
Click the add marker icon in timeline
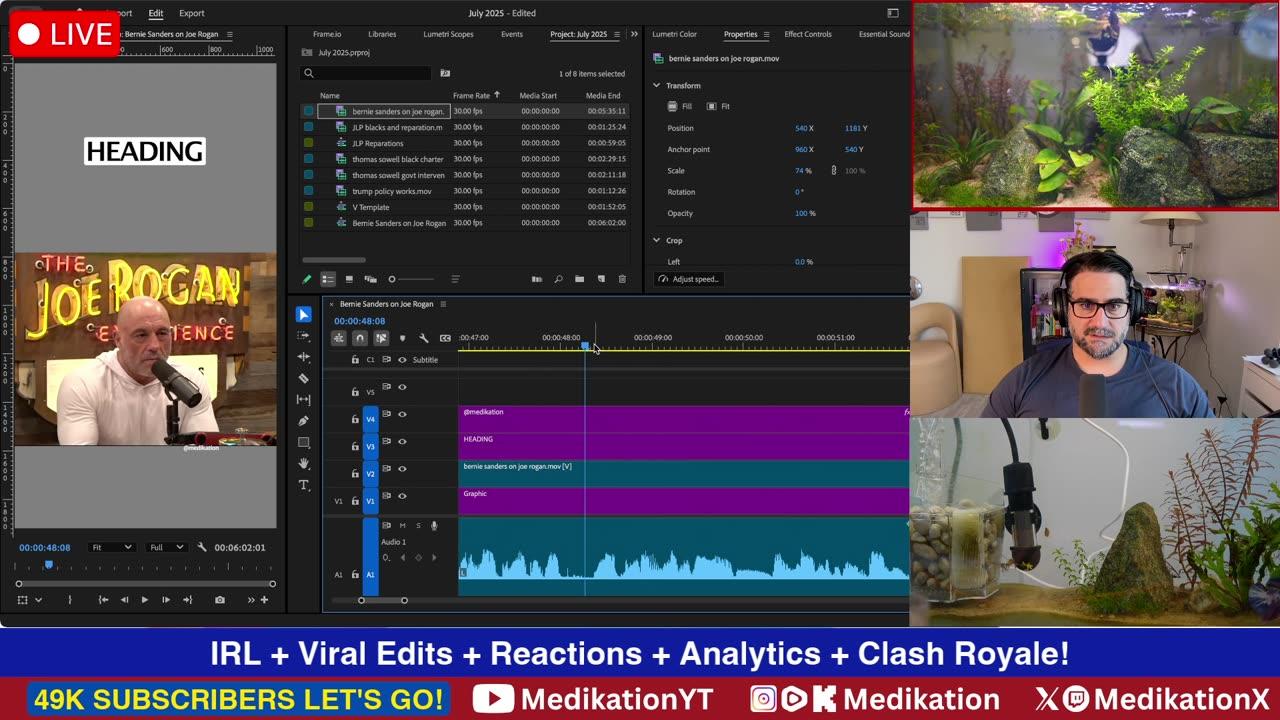tap(403, 338)
